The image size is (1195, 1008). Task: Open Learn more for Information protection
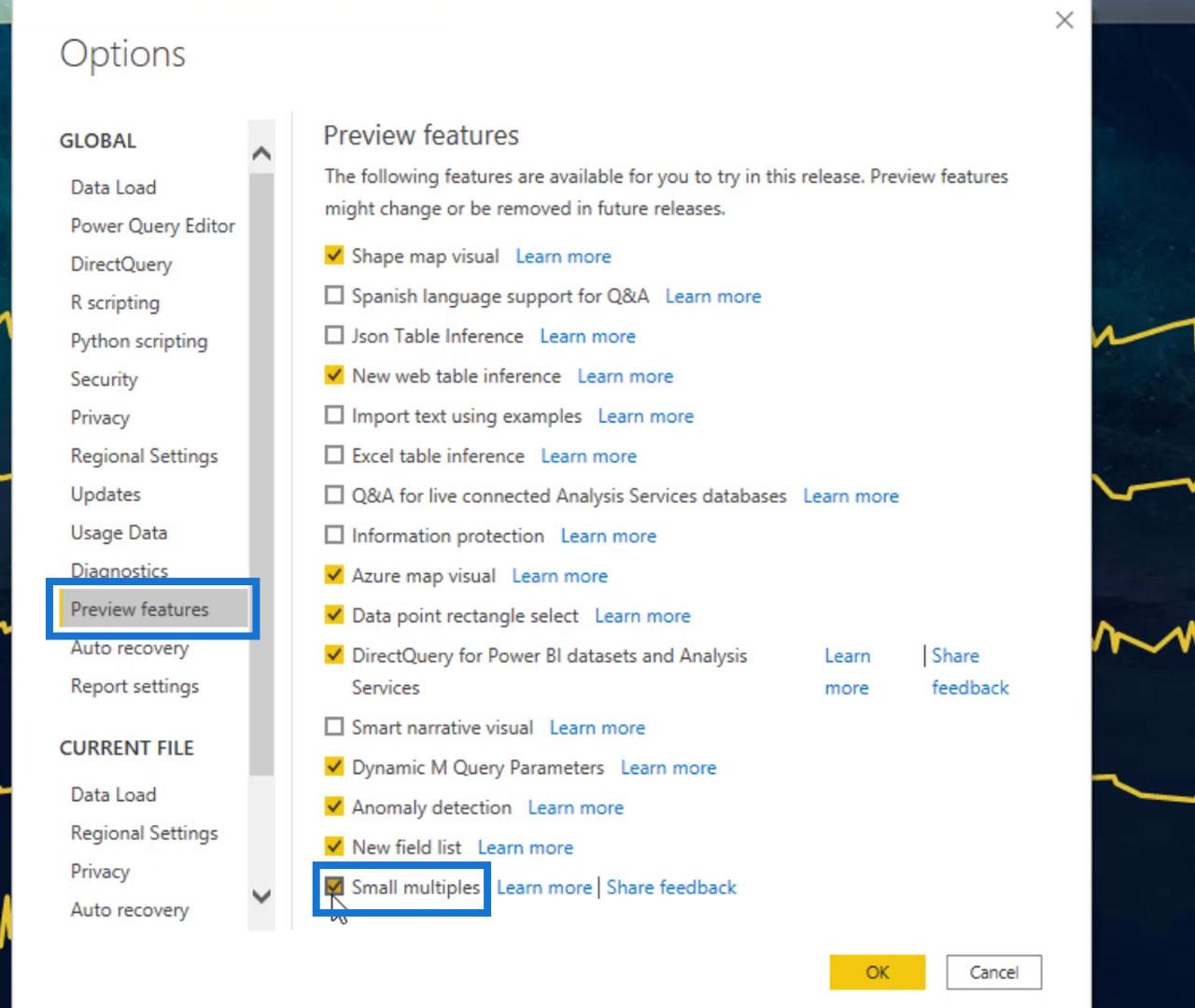click(608, 536)
